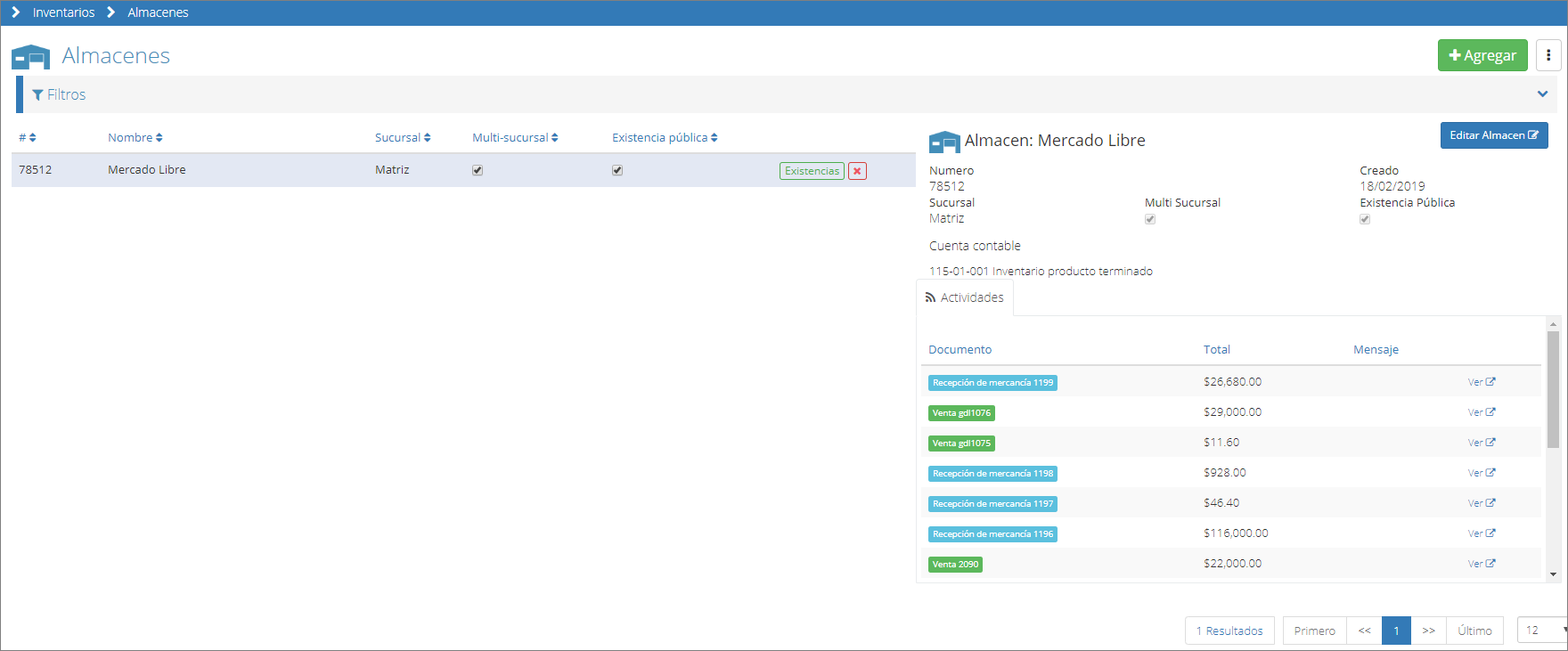Image resolution: width=1568 pixels, height=651 pixels.
Task: Click warehouse number 78512 in the table
Action: tap(36, 170)
